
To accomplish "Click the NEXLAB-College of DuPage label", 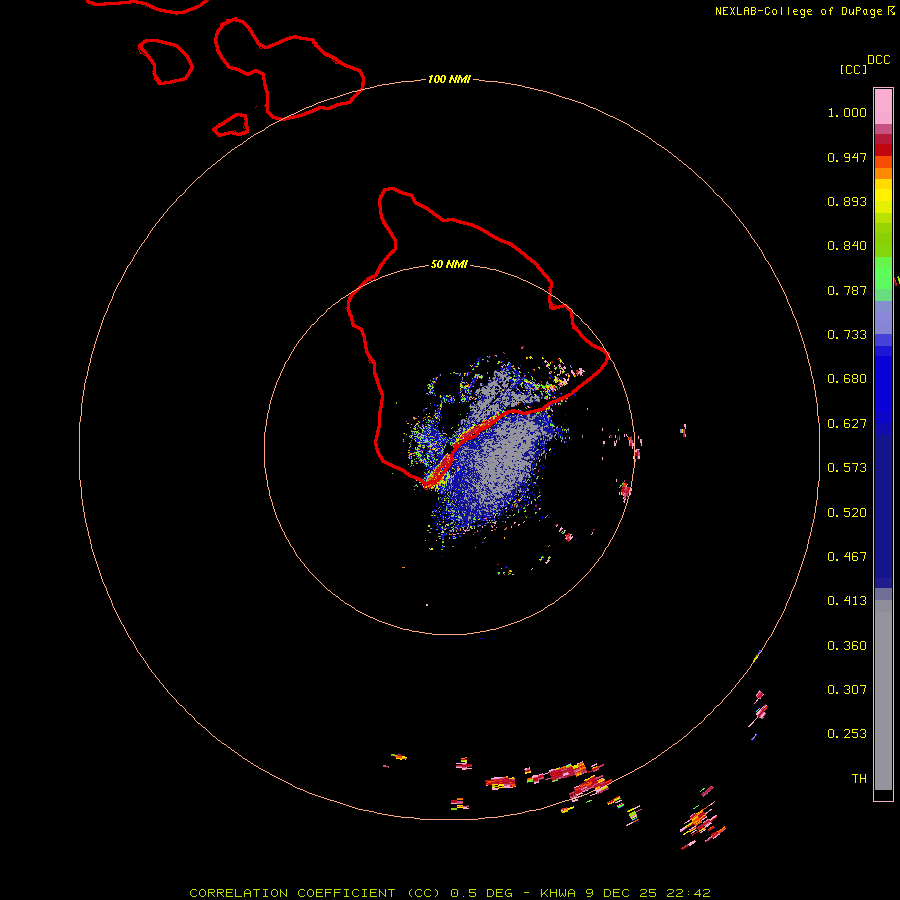I will click(x=800, y=11).
